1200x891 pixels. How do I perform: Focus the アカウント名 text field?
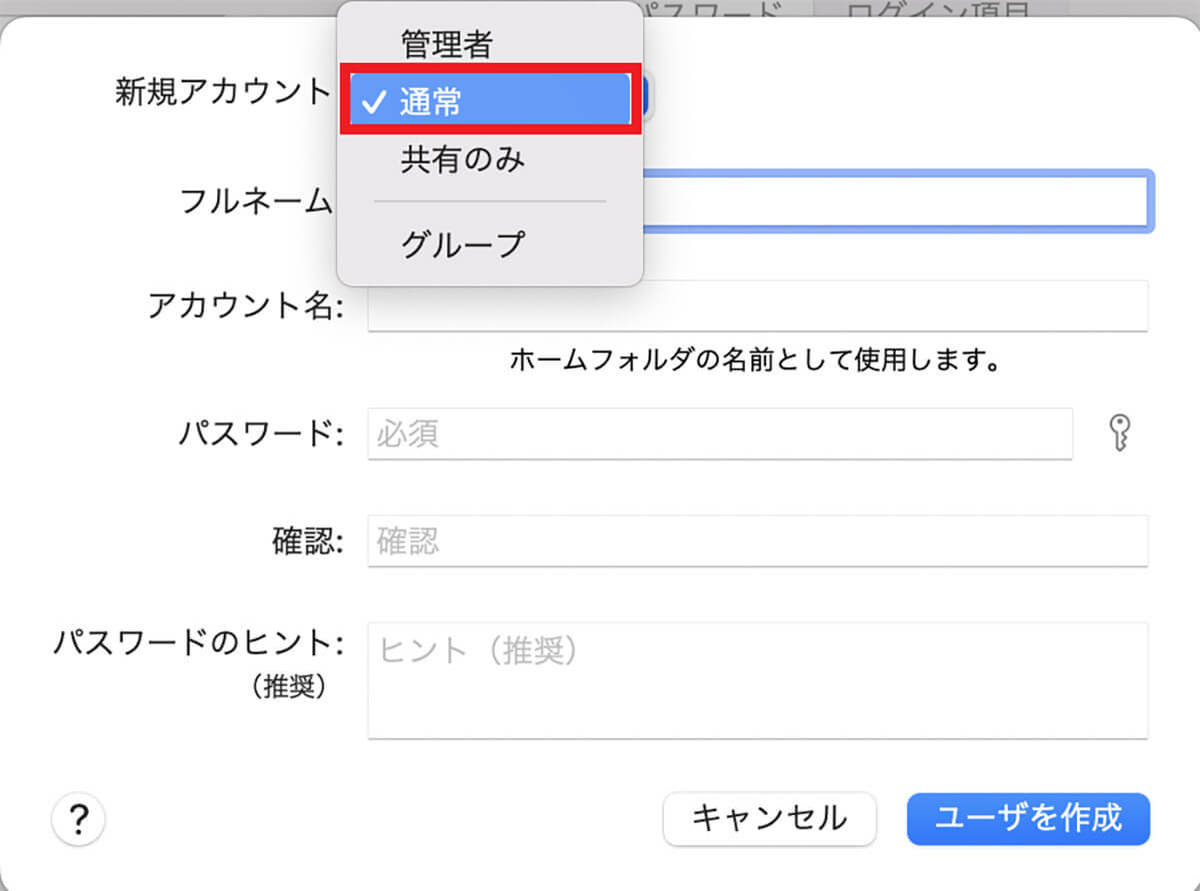tap(758, 306)
